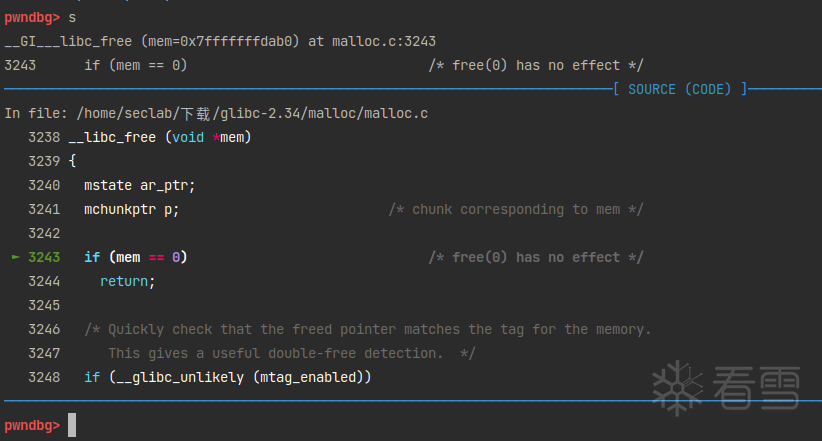Image resolution: width=822 pixels, height=441 pixels.
Task: Click the 'Quickly check that the freed pointer' comment
Action: (367, 329)
